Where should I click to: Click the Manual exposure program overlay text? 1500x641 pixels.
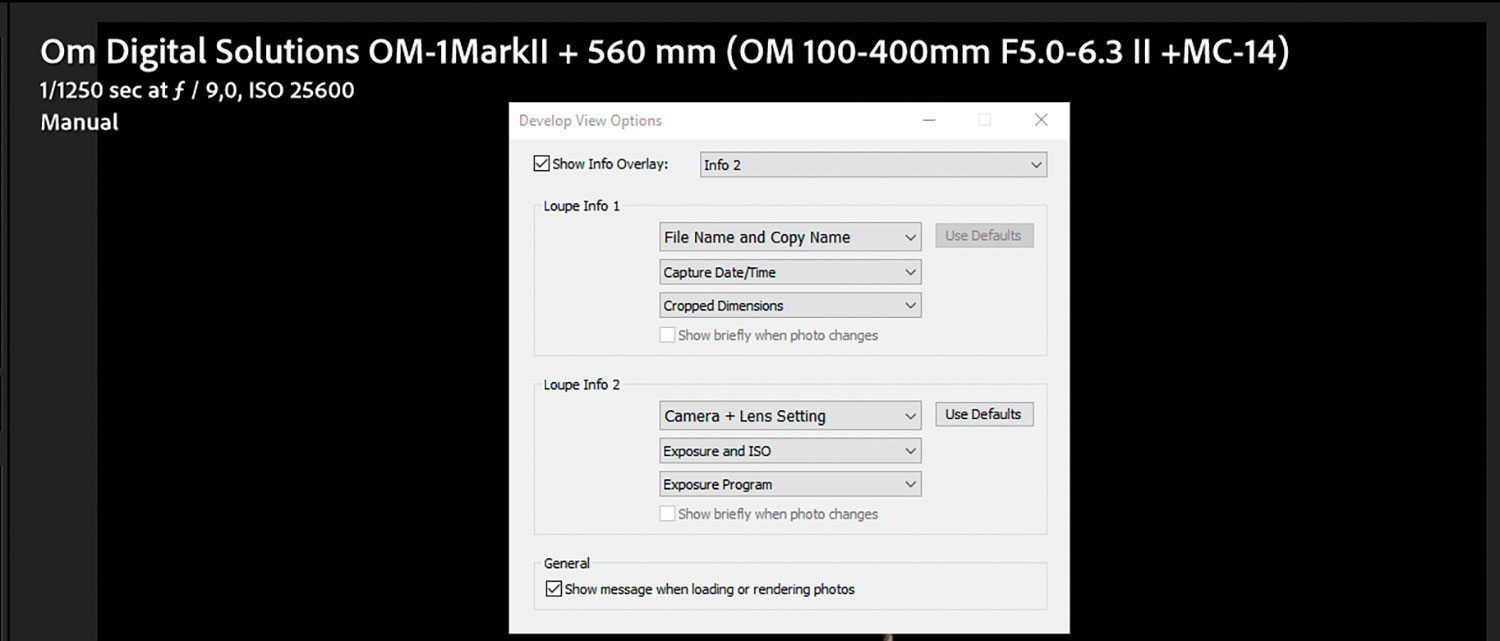[x=79, y=123]
